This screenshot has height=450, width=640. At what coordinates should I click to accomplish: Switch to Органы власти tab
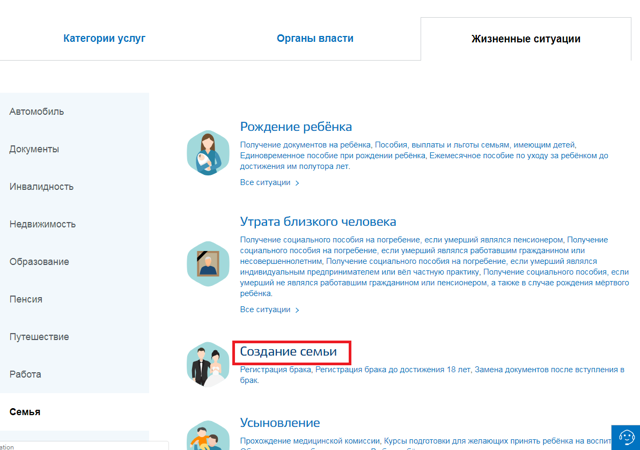[x=315, y=38]
